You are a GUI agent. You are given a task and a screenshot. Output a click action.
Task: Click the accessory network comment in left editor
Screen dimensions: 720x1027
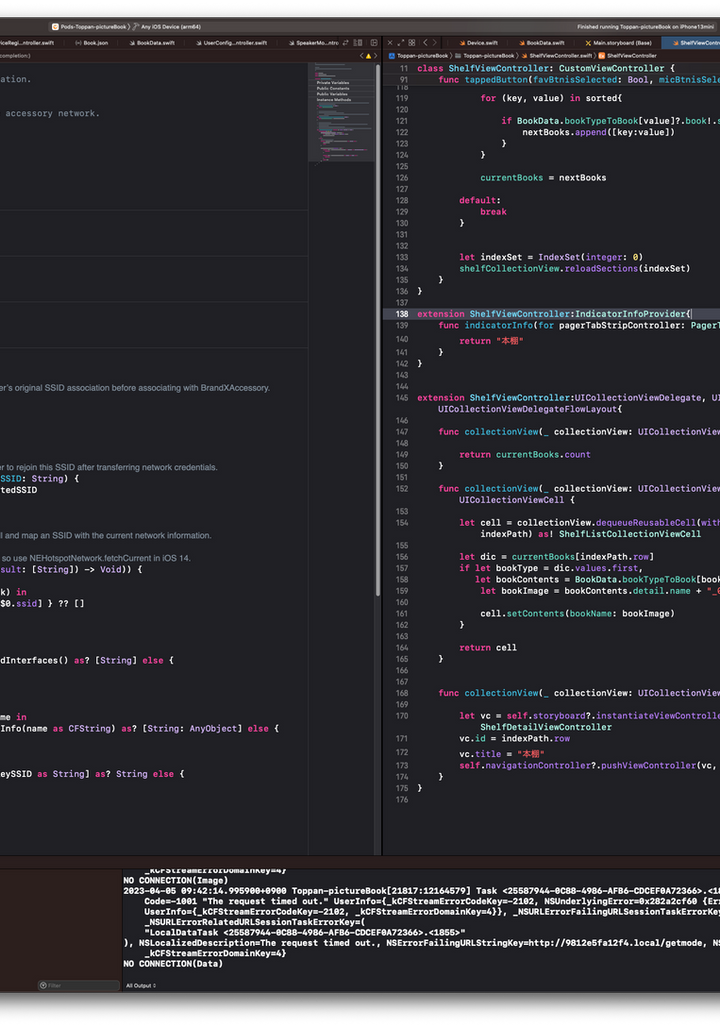coord(52,113)
